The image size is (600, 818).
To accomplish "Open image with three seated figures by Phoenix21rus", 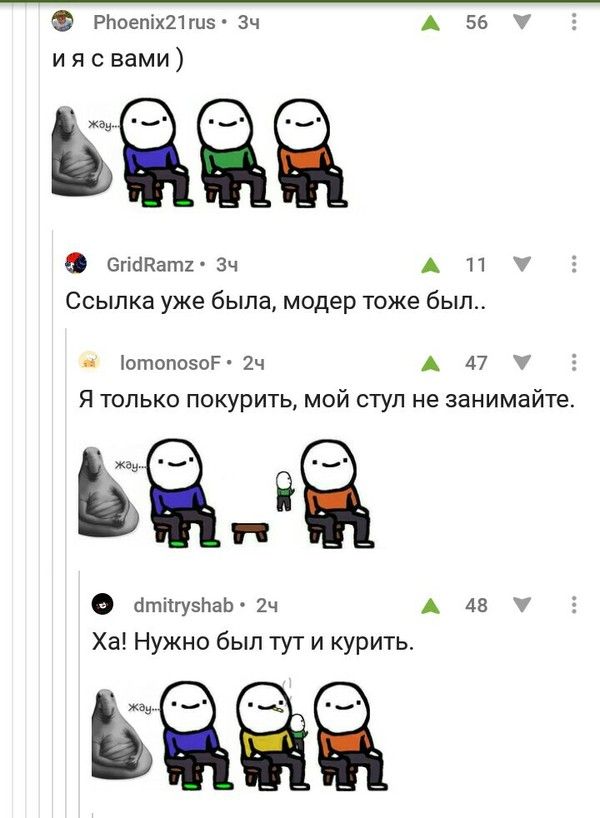I will [x=200, y=153].
